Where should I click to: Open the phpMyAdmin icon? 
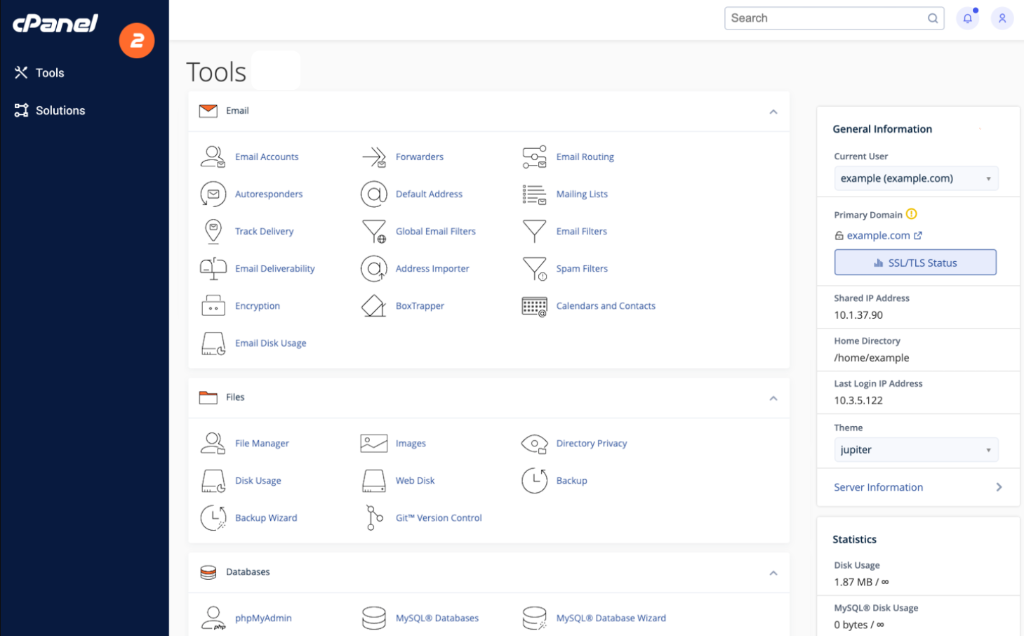213,618
